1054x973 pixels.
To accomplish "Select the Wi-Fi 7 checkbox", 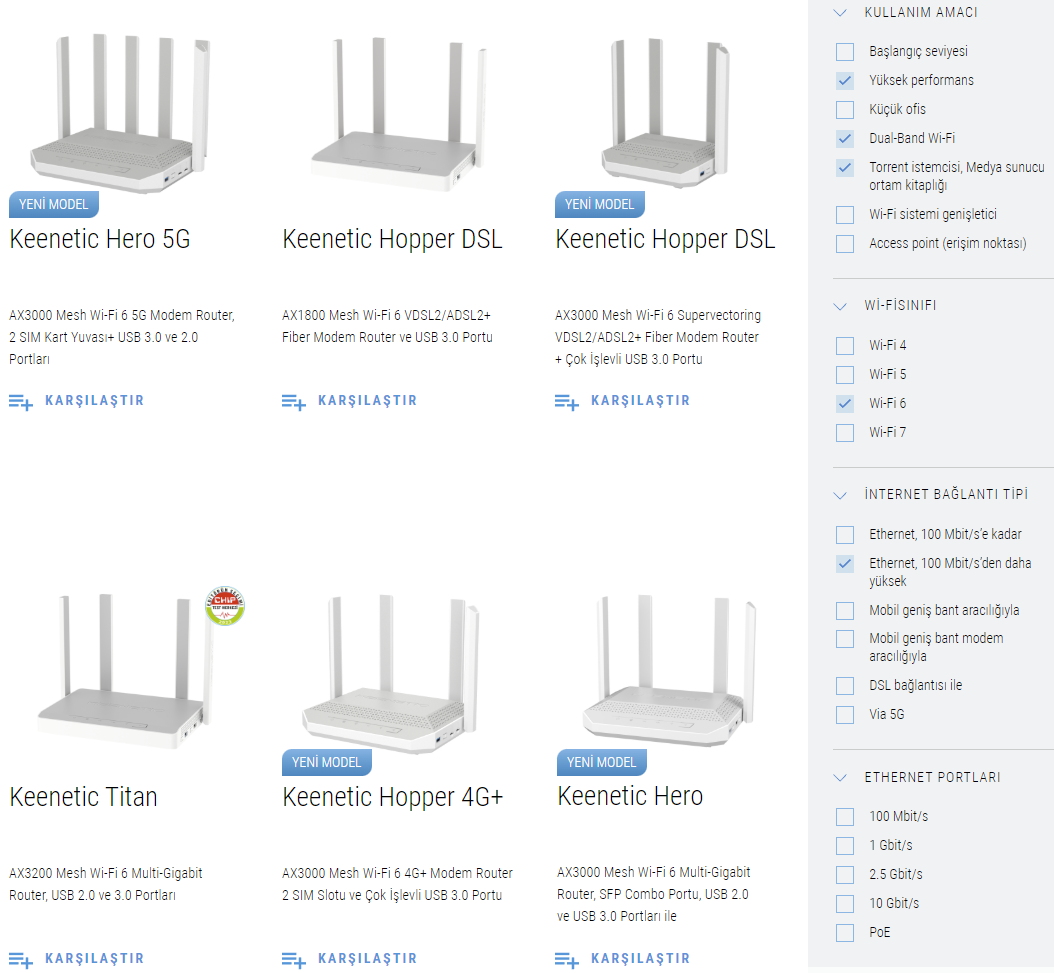I will pos(845,432).
